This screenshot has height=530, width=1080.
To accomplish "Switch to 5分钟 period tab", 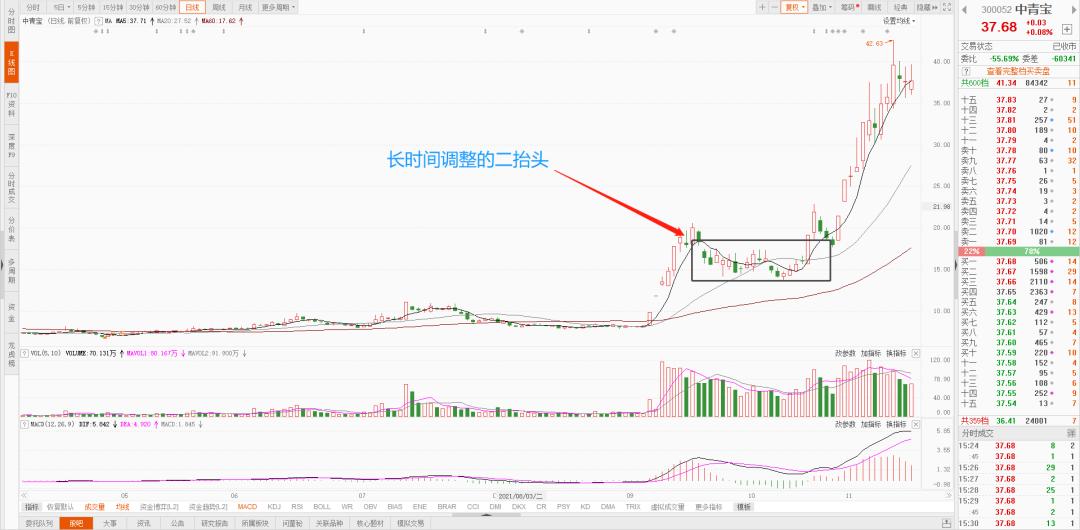I will (86, 7).
